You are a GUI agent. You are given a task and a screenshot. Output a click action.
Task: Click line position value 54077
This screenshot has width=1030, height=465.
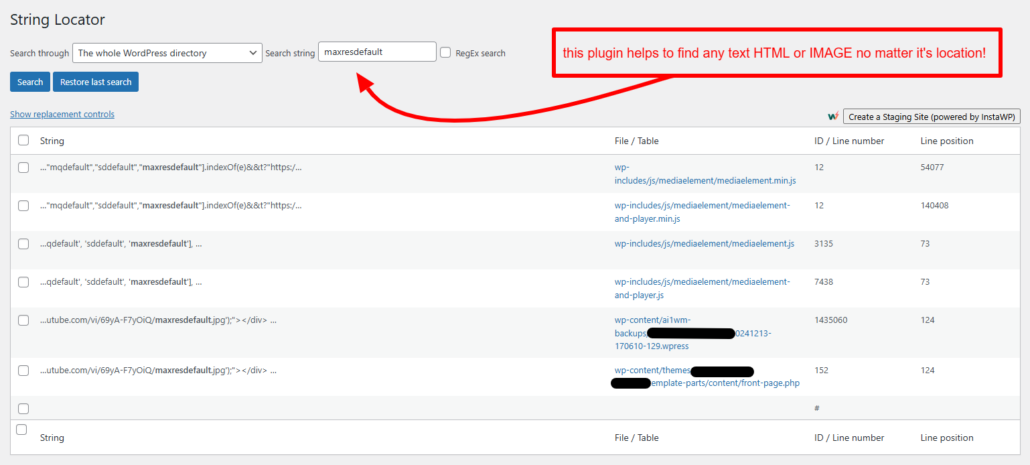coord(931,167)
